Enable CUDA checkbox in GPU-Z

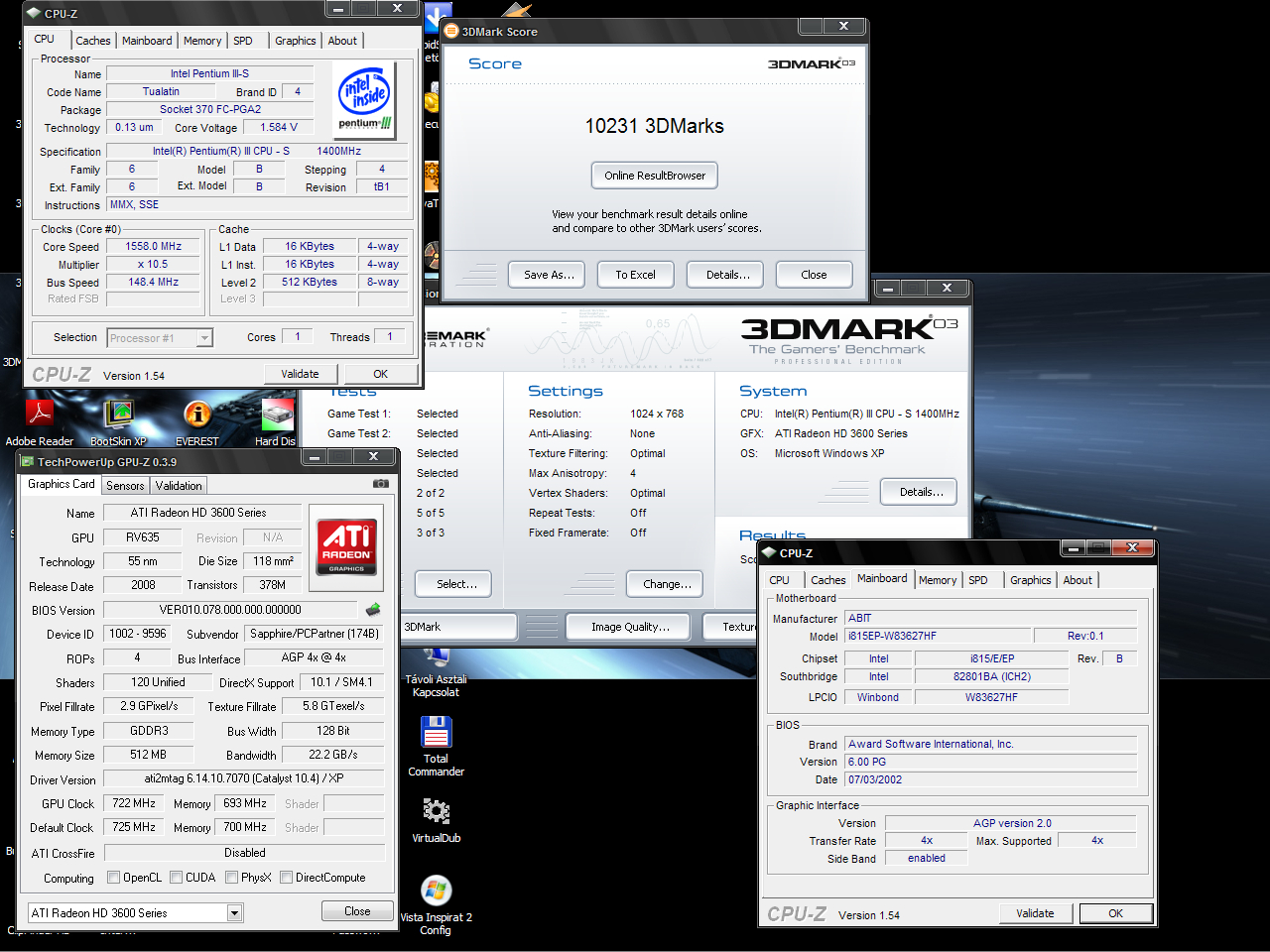176,878
